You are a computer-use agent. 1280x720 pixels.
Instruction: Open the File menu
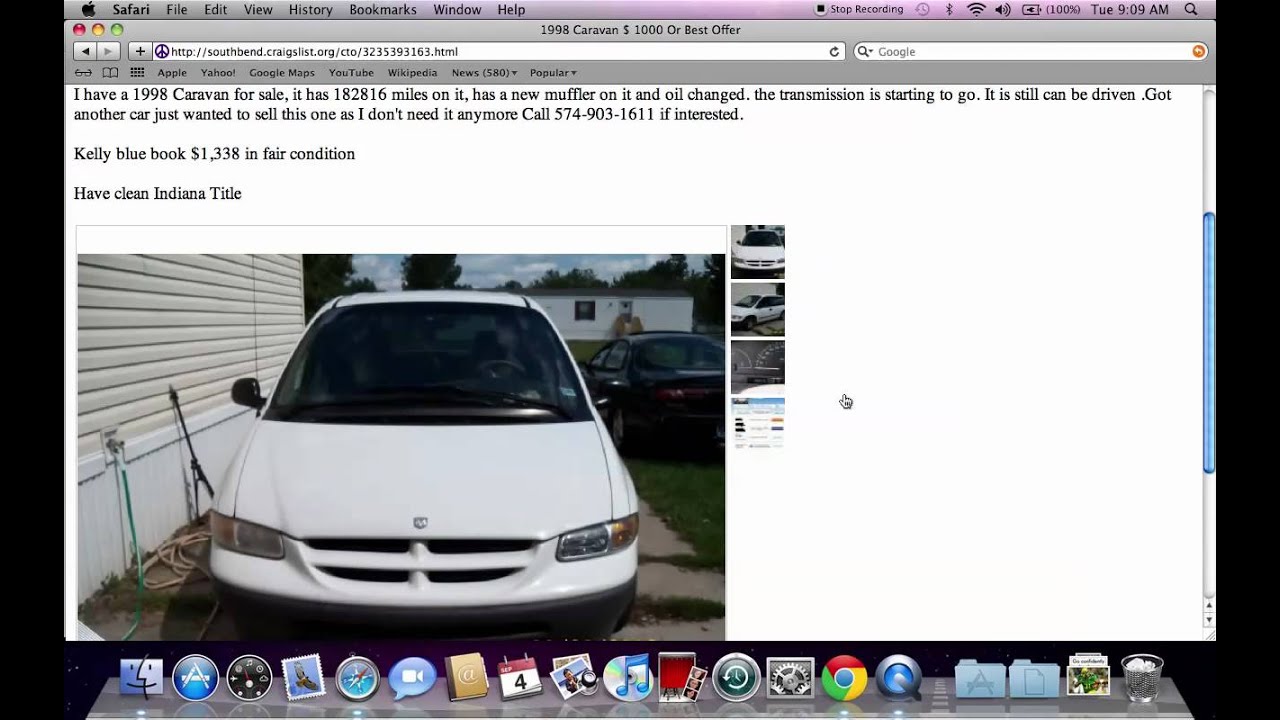(x=177, y=9)
